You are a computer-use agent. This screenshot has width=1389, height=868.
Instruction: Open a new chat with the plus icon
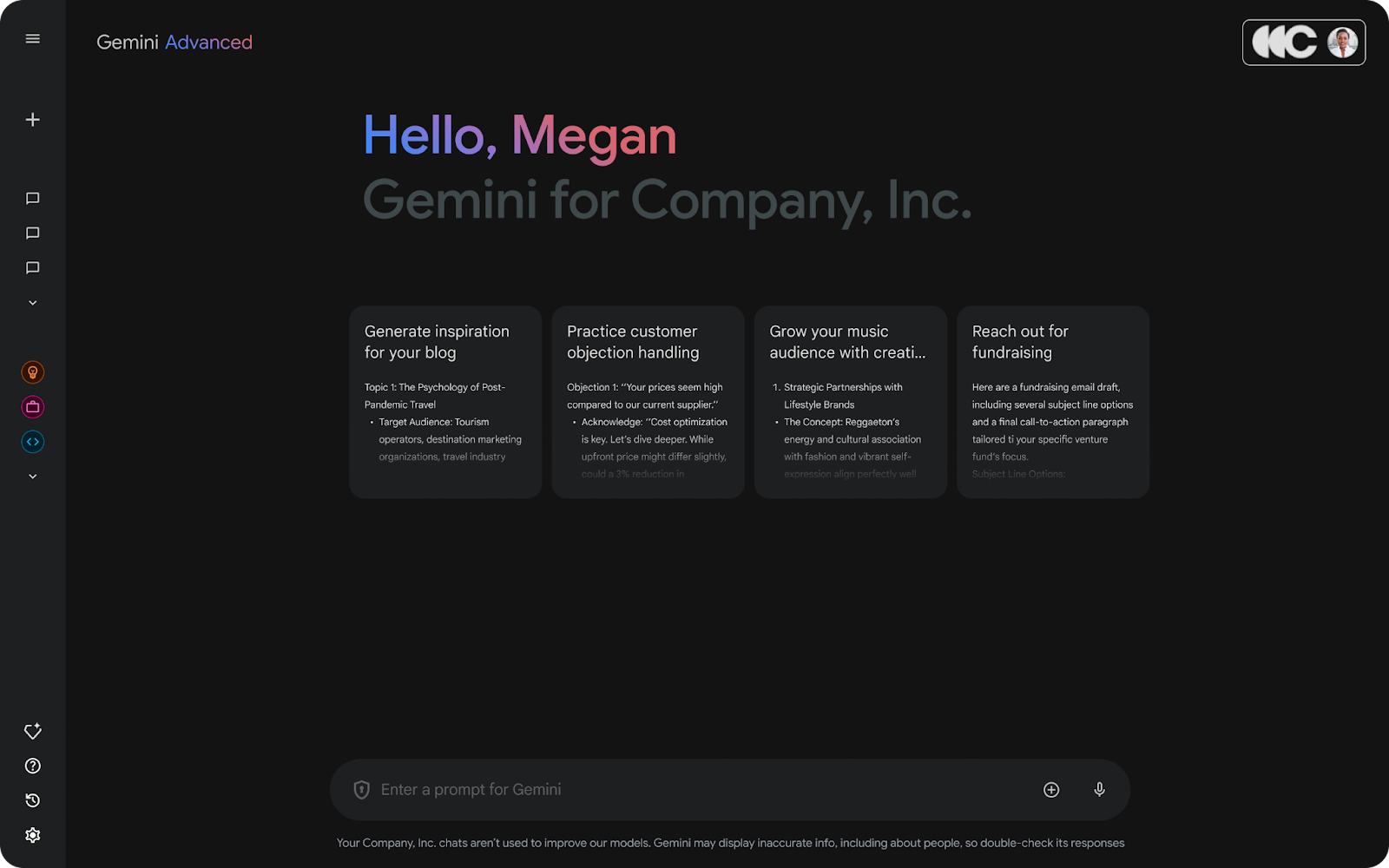[x=32, y=119]
